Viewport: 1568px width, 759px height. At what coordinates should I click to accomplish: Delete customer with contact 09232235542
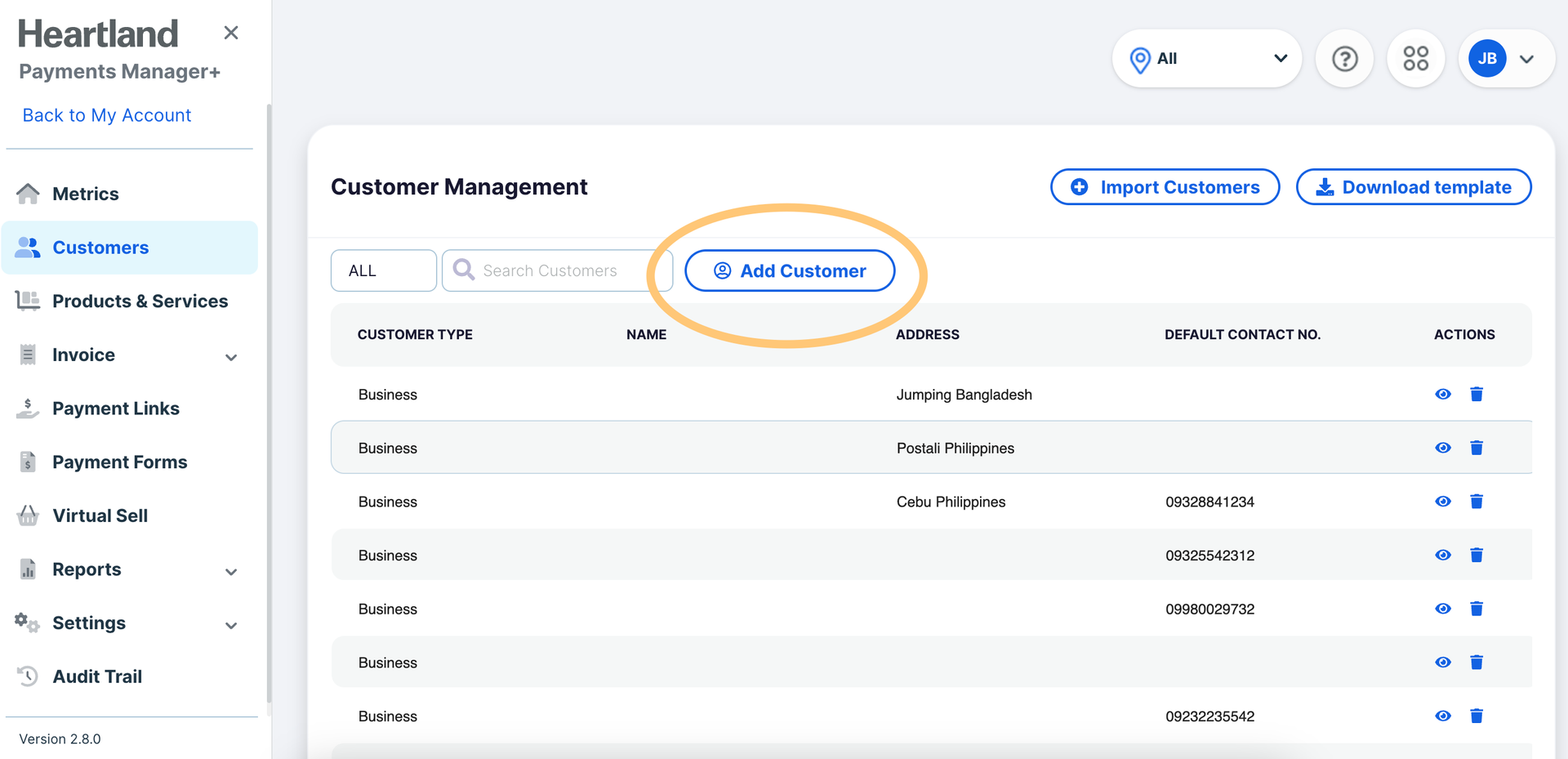[x=1477, y=717]
